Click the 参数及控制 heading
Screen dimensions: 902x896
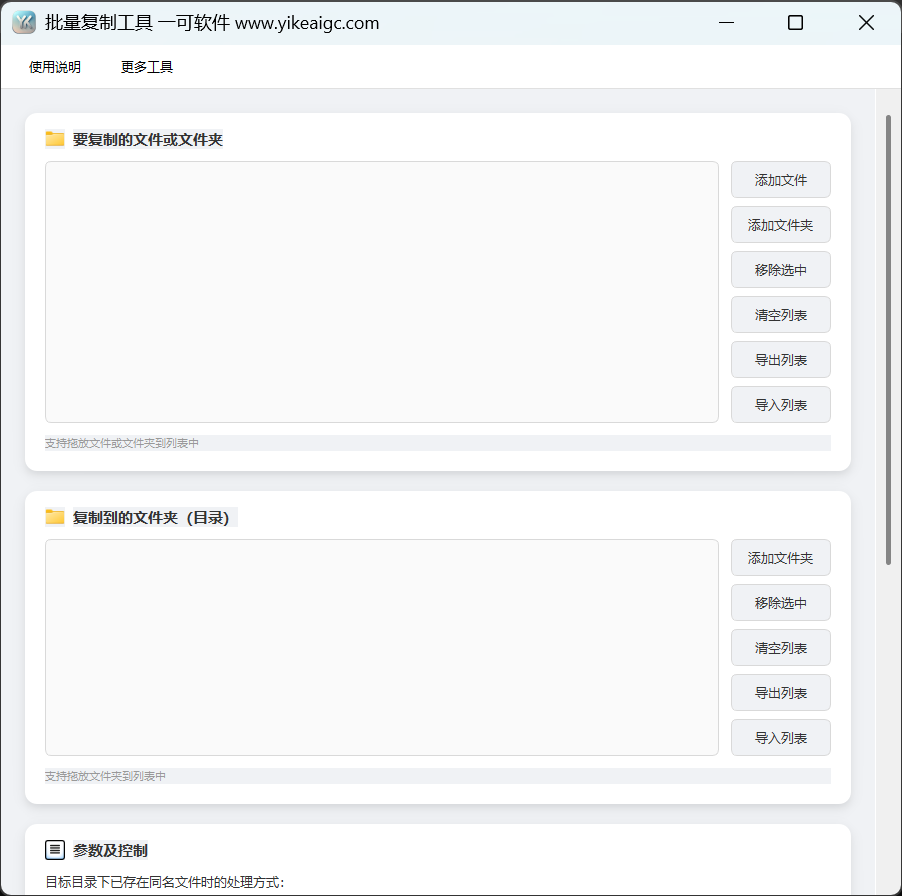[110, 851]
